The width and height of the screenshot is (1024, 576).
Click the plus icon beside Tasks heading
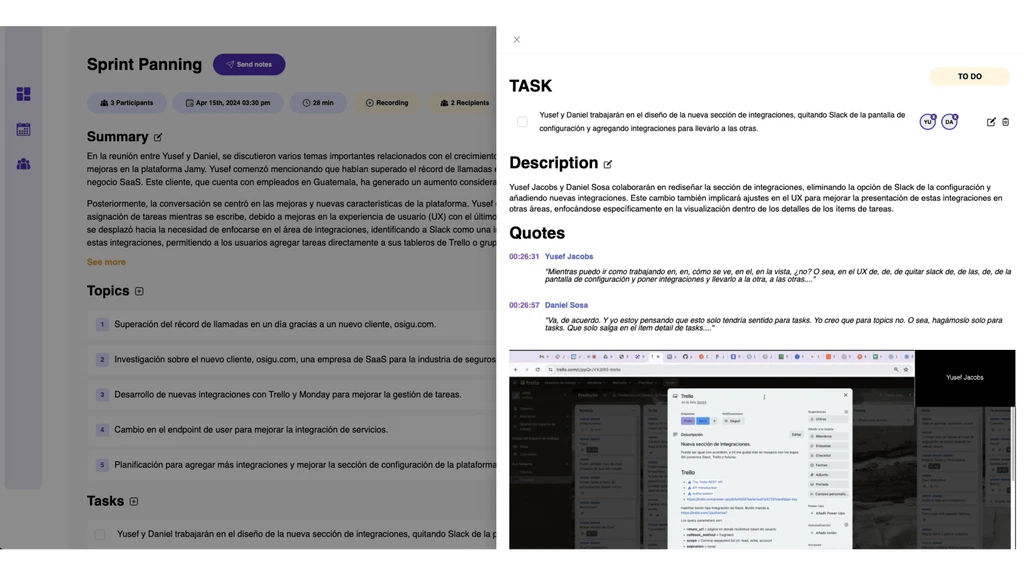click(134, 501)
